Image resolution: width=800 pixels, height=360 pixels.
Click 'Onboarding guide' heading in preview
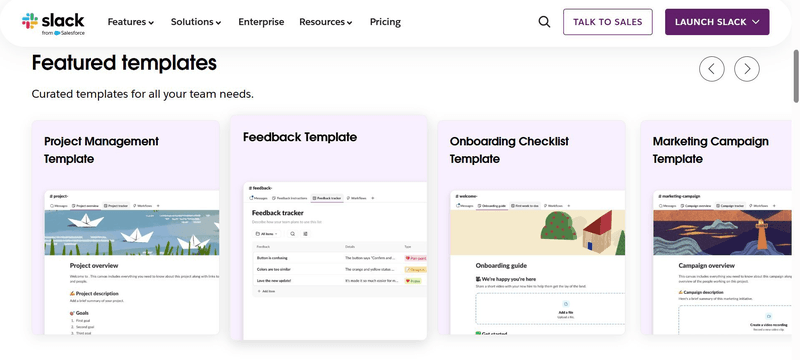(x=501, y=266)
